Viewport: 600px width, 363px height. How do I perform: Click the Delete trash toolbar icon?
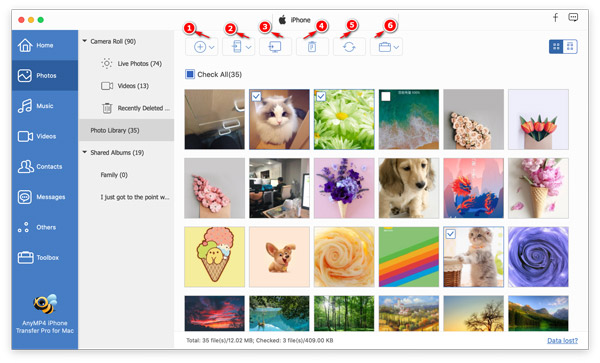point(312,47)
